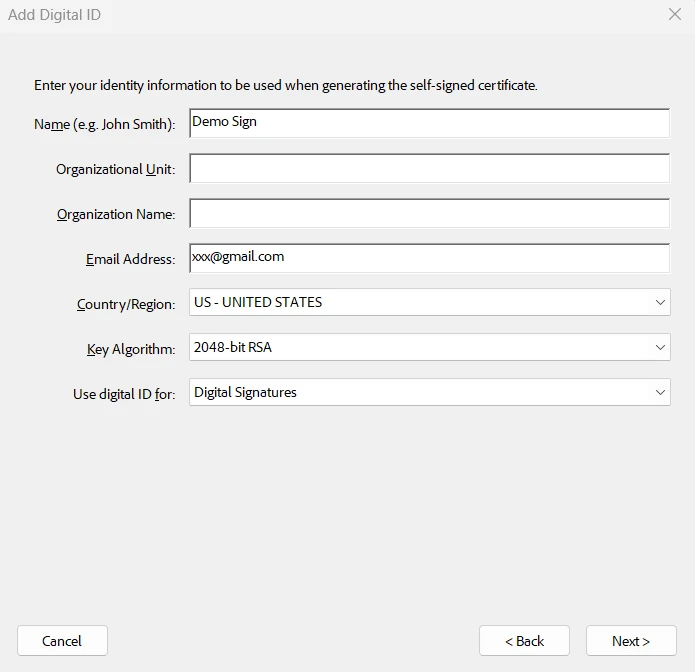Click the Key Algorithm label
695x672 pixels.
point(130,349)
